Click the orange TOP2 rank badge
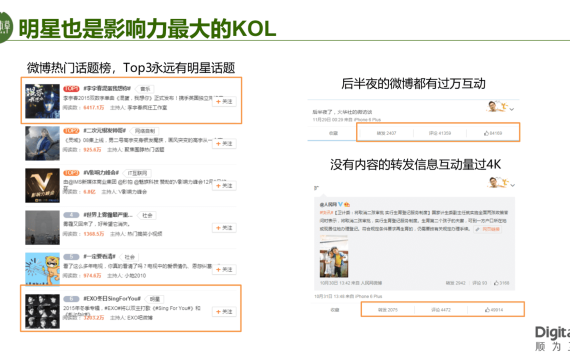The image size is (570, 360). click(x=71, y=131)
